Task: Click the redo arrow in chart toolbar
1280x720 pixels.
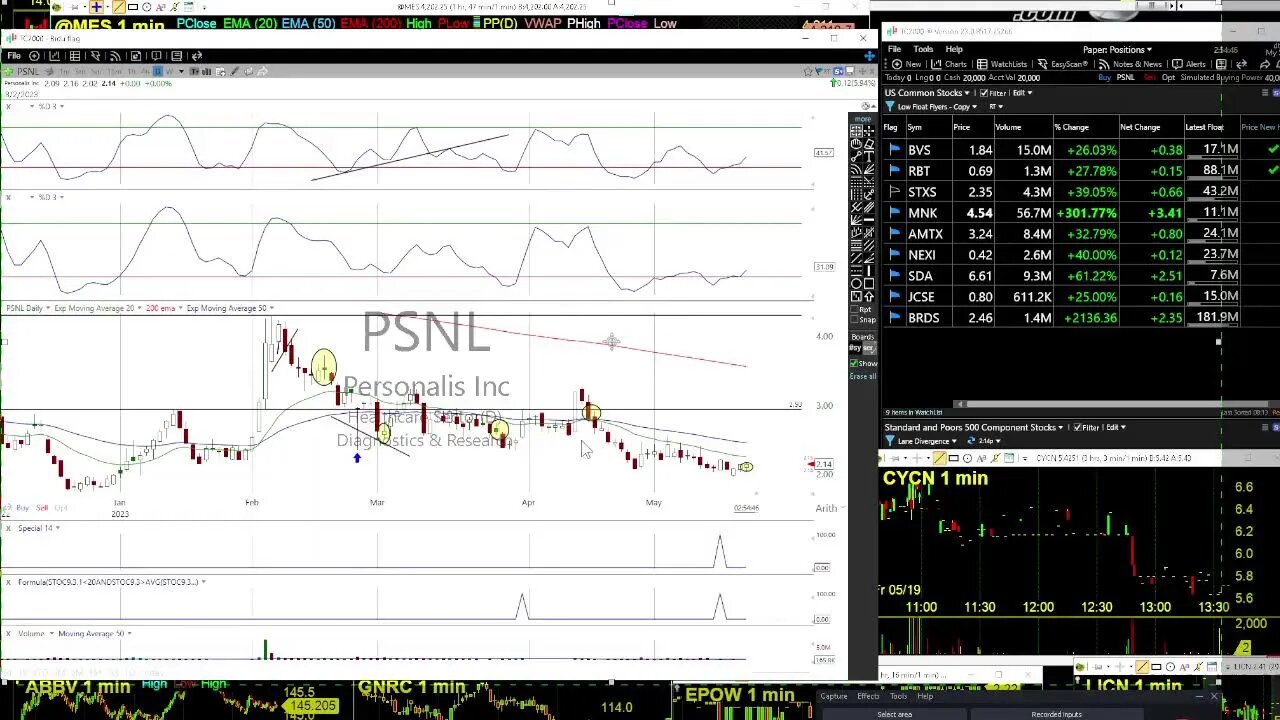Action: click(262, 72)
